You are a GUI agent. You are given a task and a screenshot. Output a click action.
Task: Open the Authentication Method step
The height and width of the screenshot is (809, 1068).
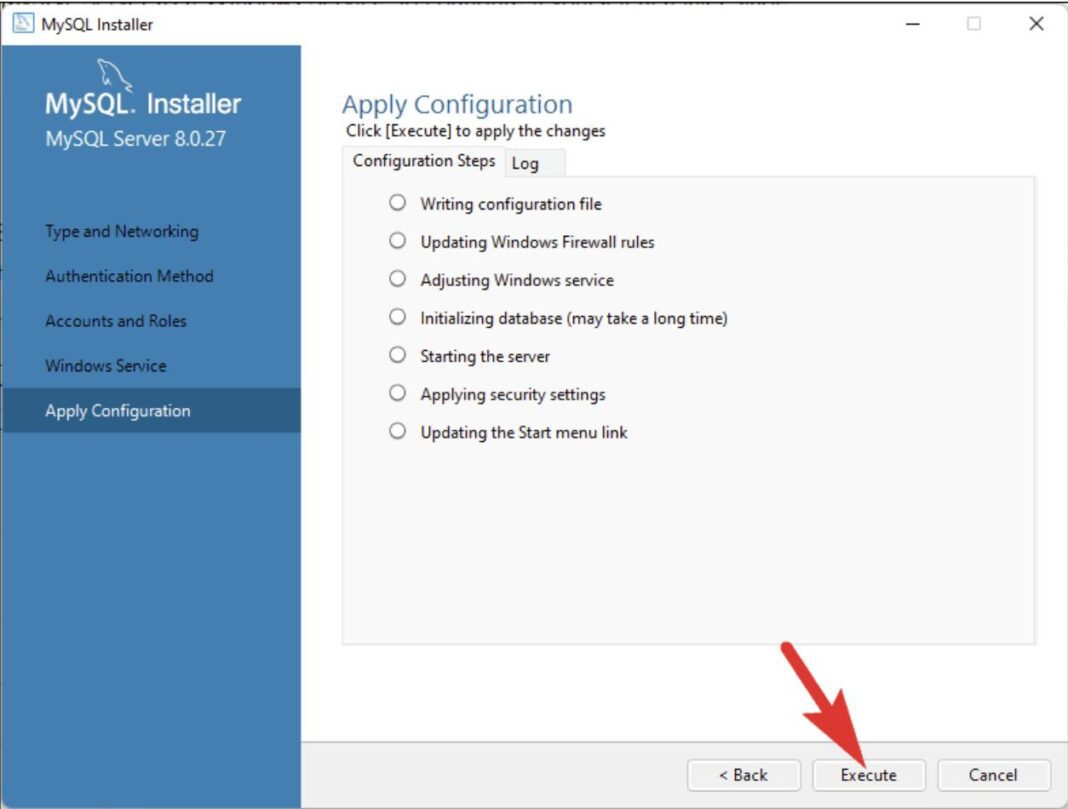click(x=129, y=276)
